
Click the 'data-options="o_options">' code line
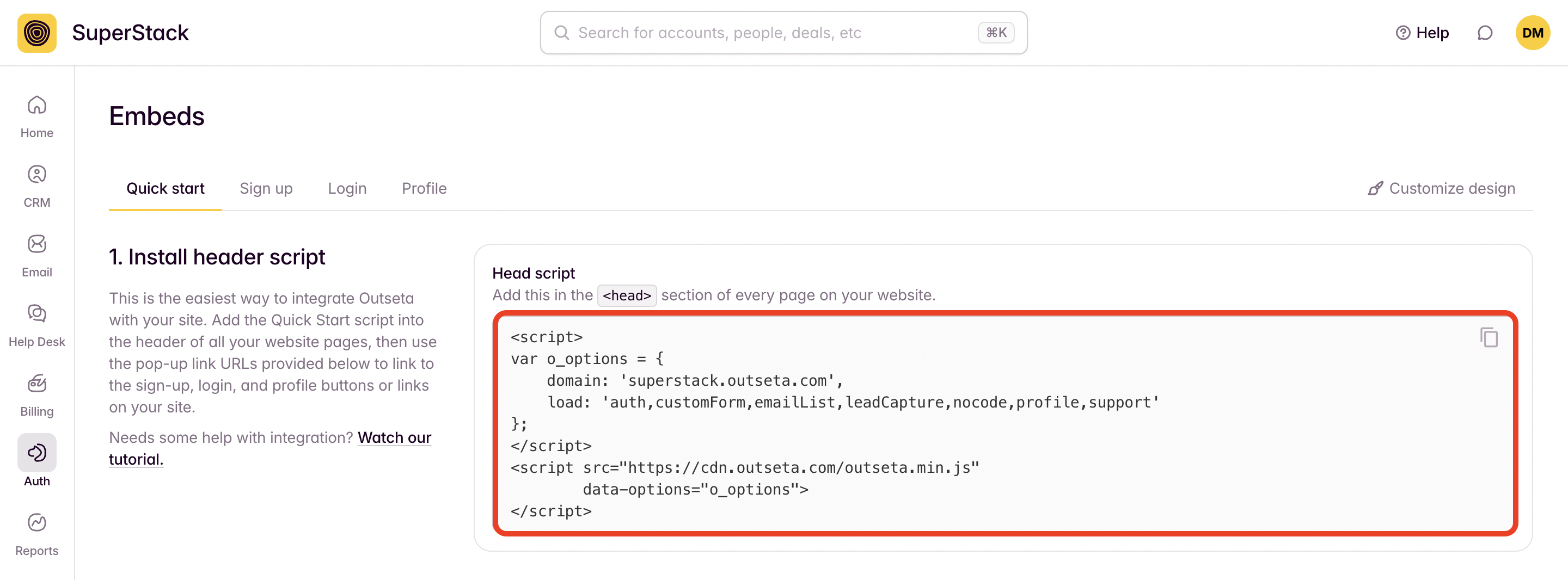(x=695, y=490)
